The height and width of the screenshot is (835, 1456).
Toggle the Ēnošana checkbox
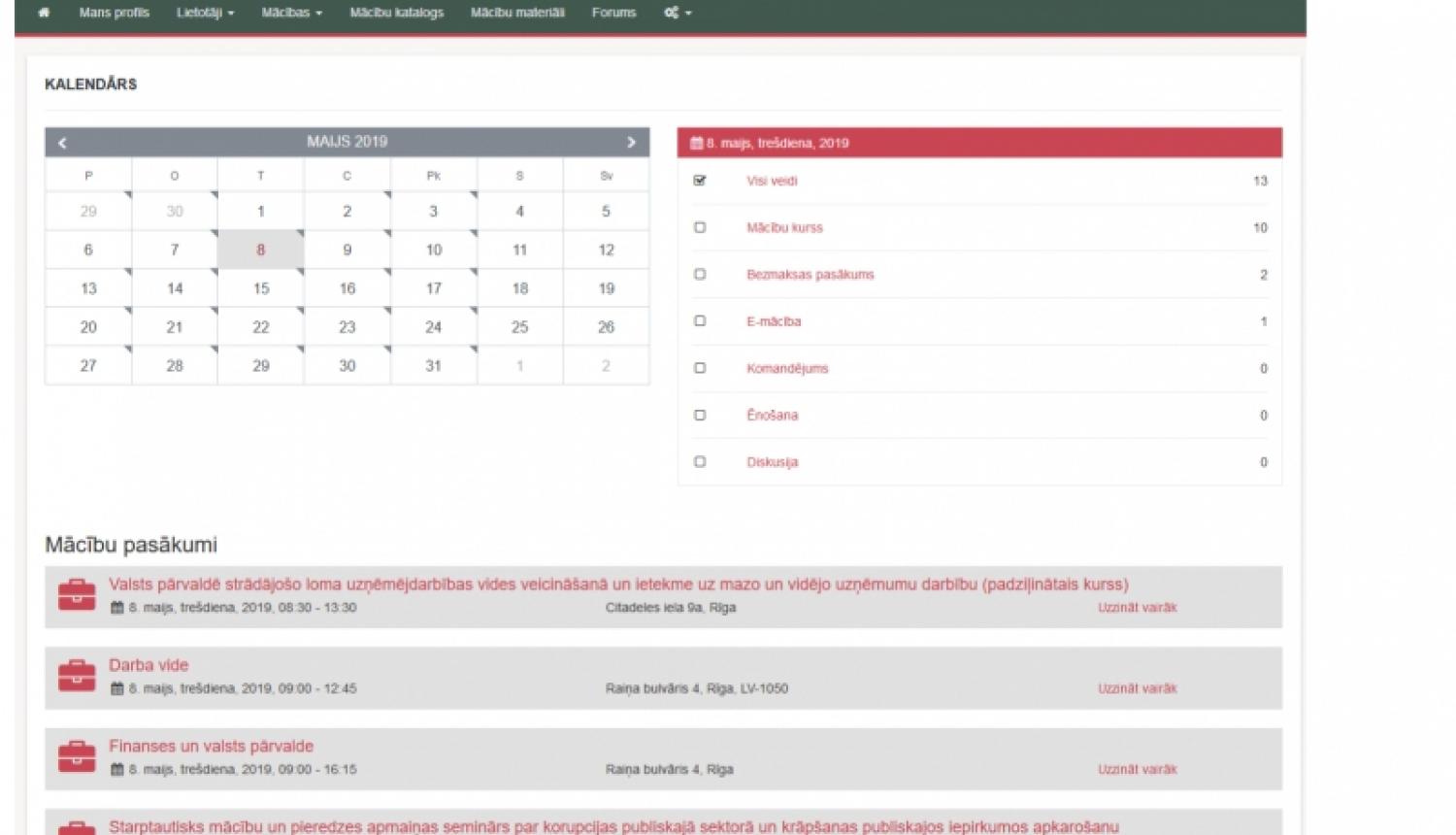tap(700, 415)
